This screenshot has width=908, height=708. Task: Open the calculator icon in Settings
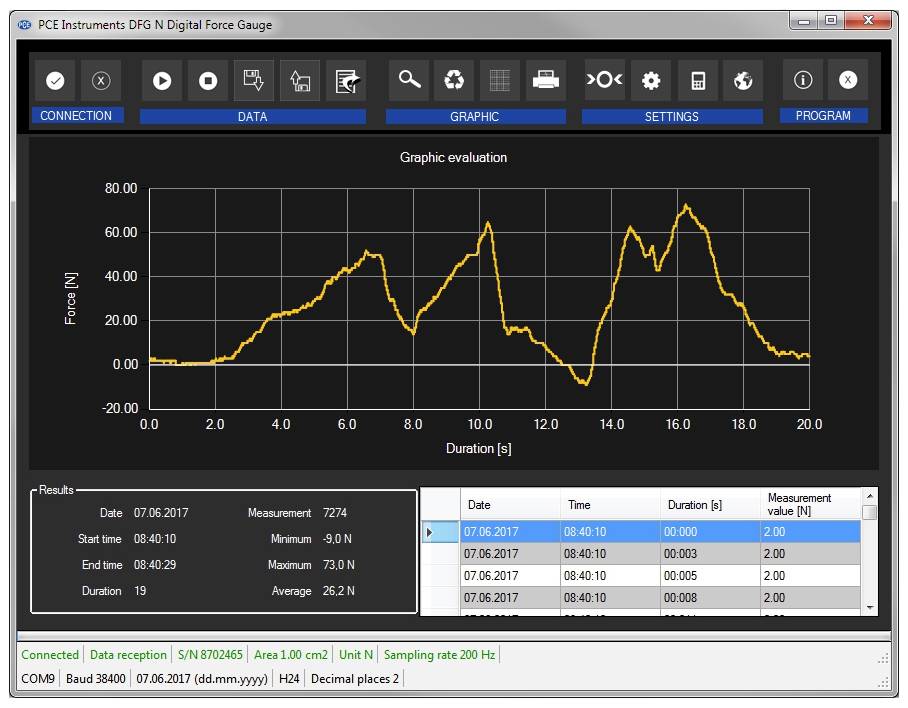tap(698, 81)
